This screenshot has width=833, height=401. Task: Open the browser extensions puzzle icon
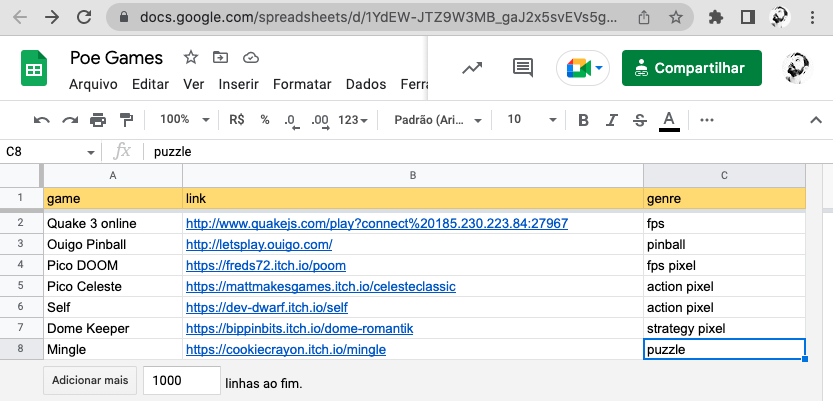point(716,18)
